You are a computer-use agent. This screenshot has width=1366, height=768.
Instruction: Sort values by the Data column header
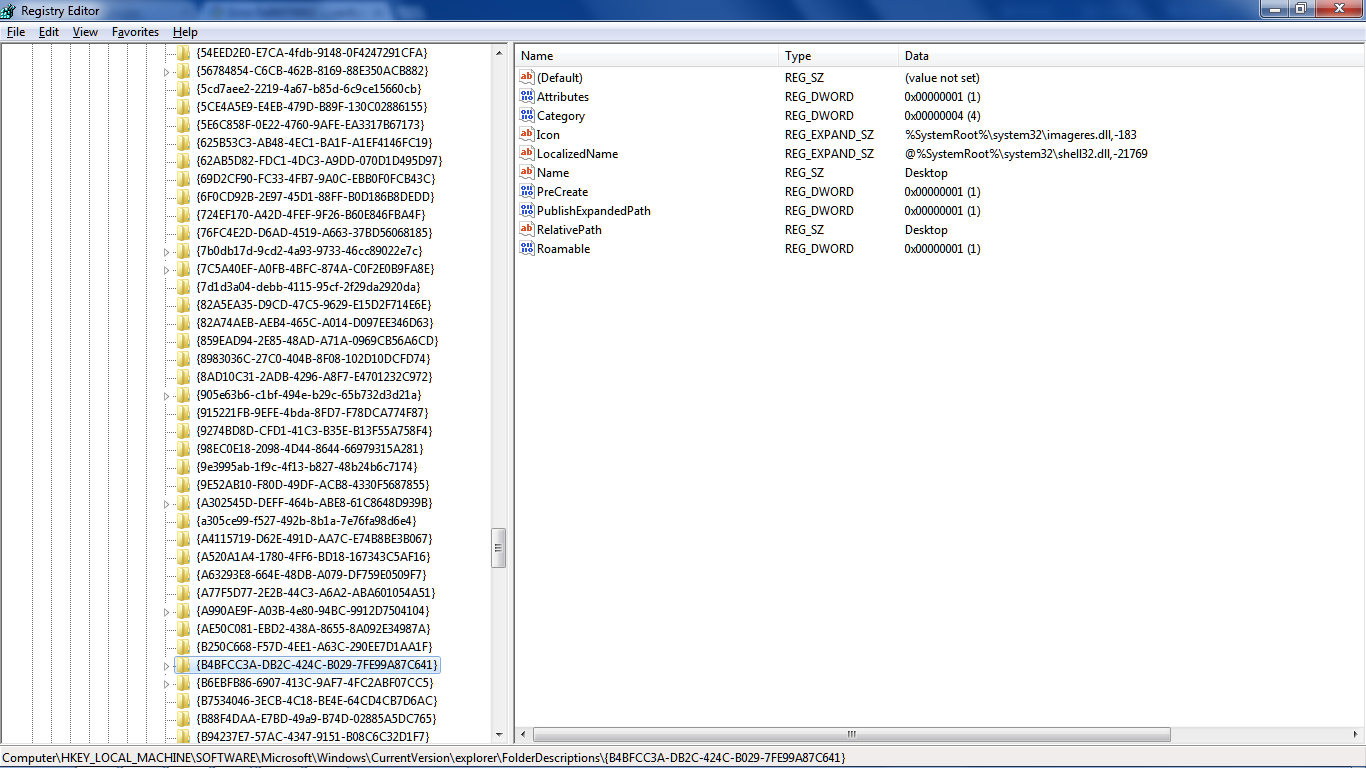1130,56
